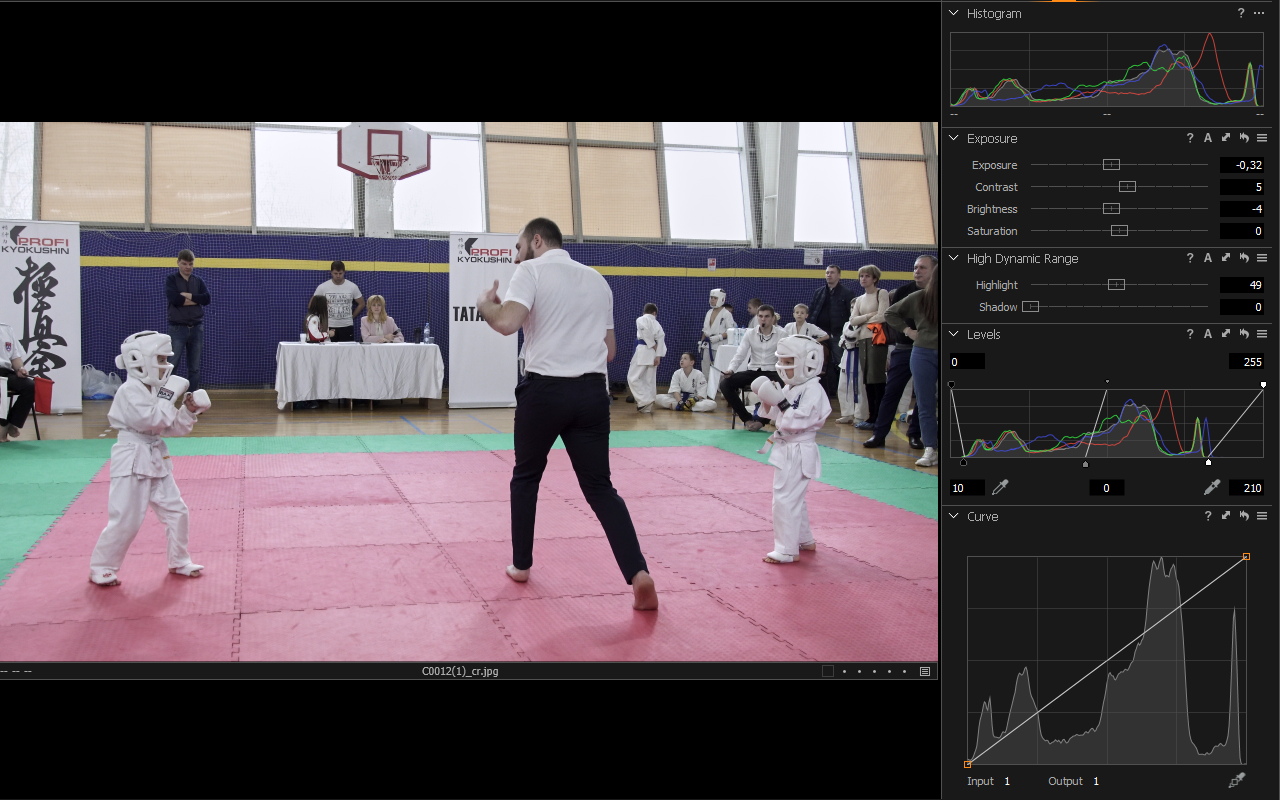Open Exposure panel presets menu

[x=1262, y=138]
